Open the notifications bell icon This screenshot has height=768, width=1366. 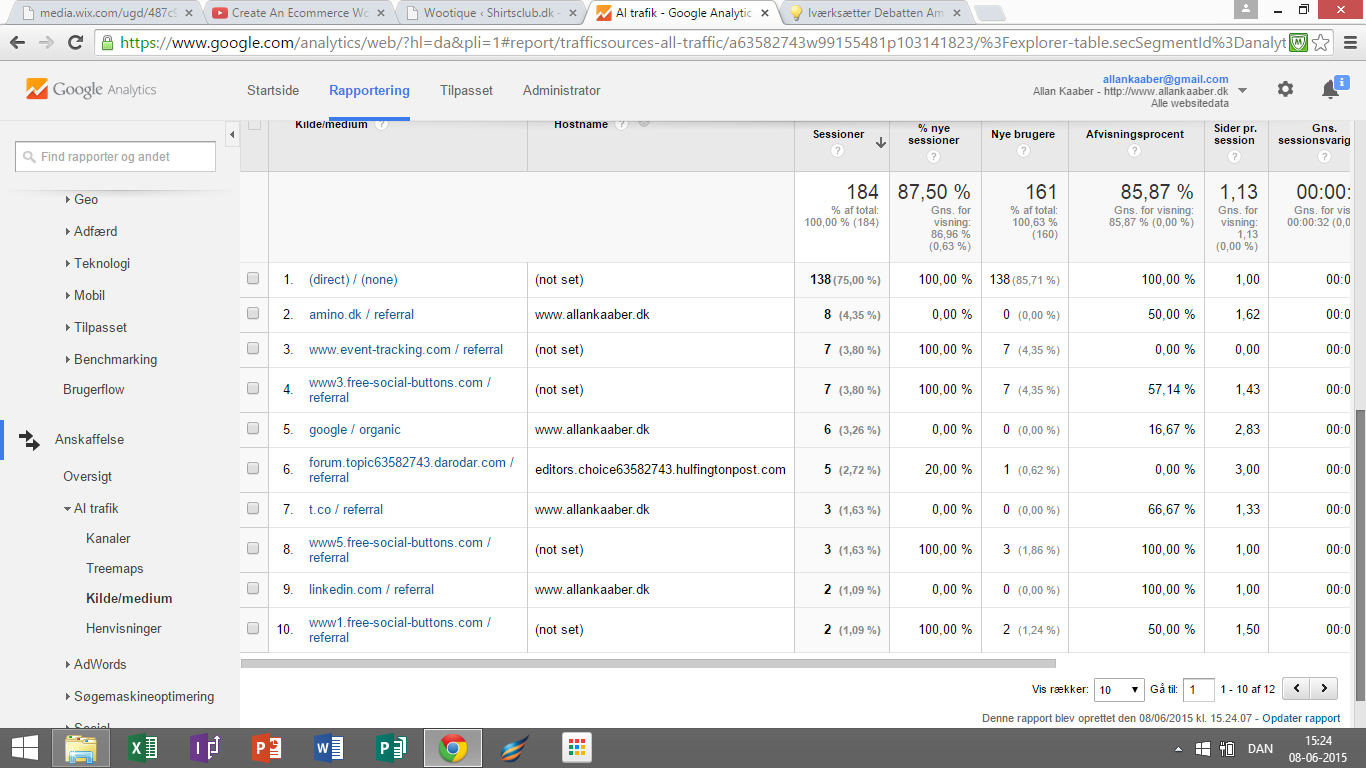pos(1330,90)
